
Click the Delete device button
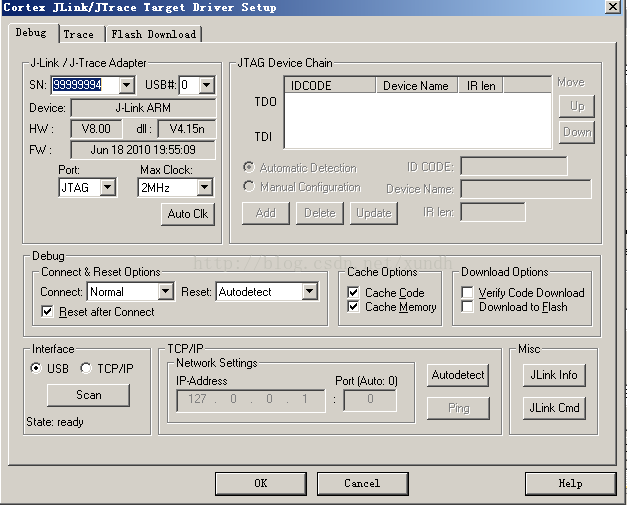point(320,213)
